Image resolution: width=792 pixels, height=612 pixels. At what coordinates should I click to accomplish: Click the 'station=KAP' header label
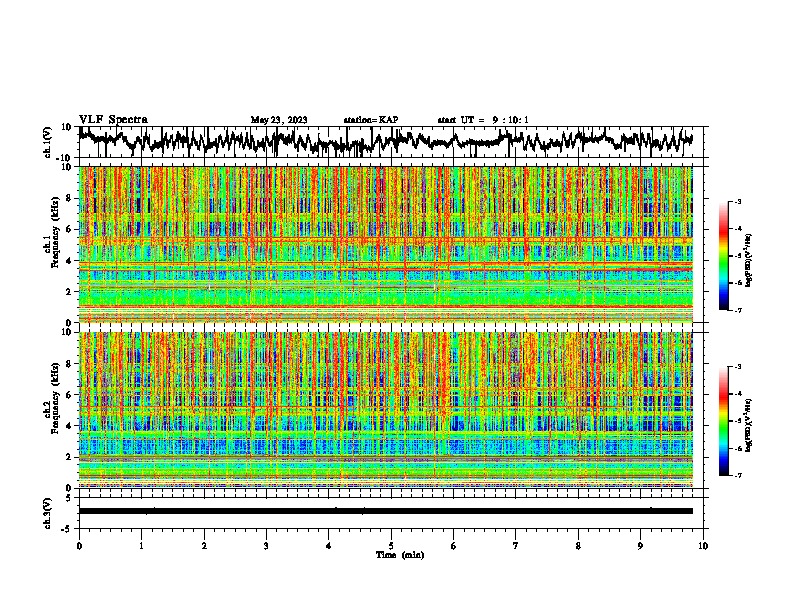[371, 120]
